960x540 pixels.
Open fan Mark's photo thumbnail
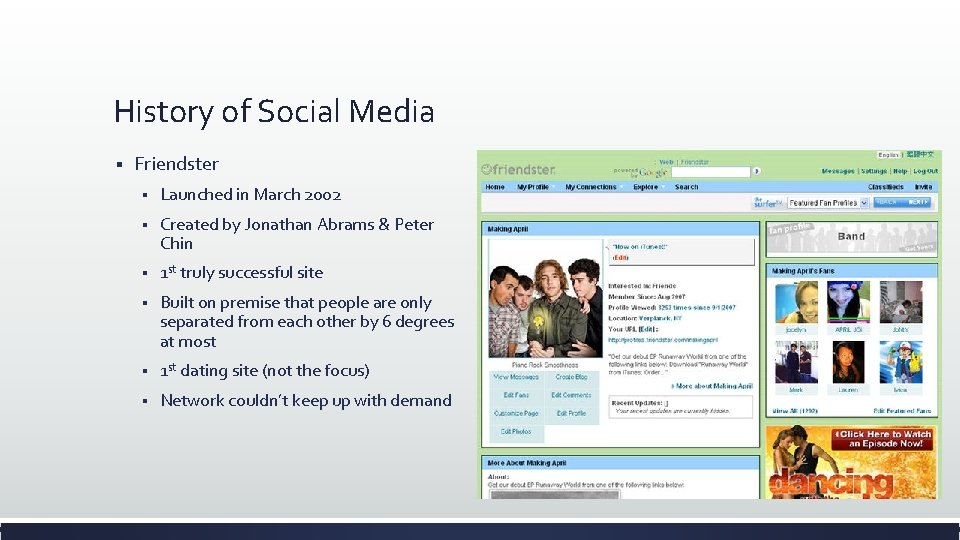(796, 362)
